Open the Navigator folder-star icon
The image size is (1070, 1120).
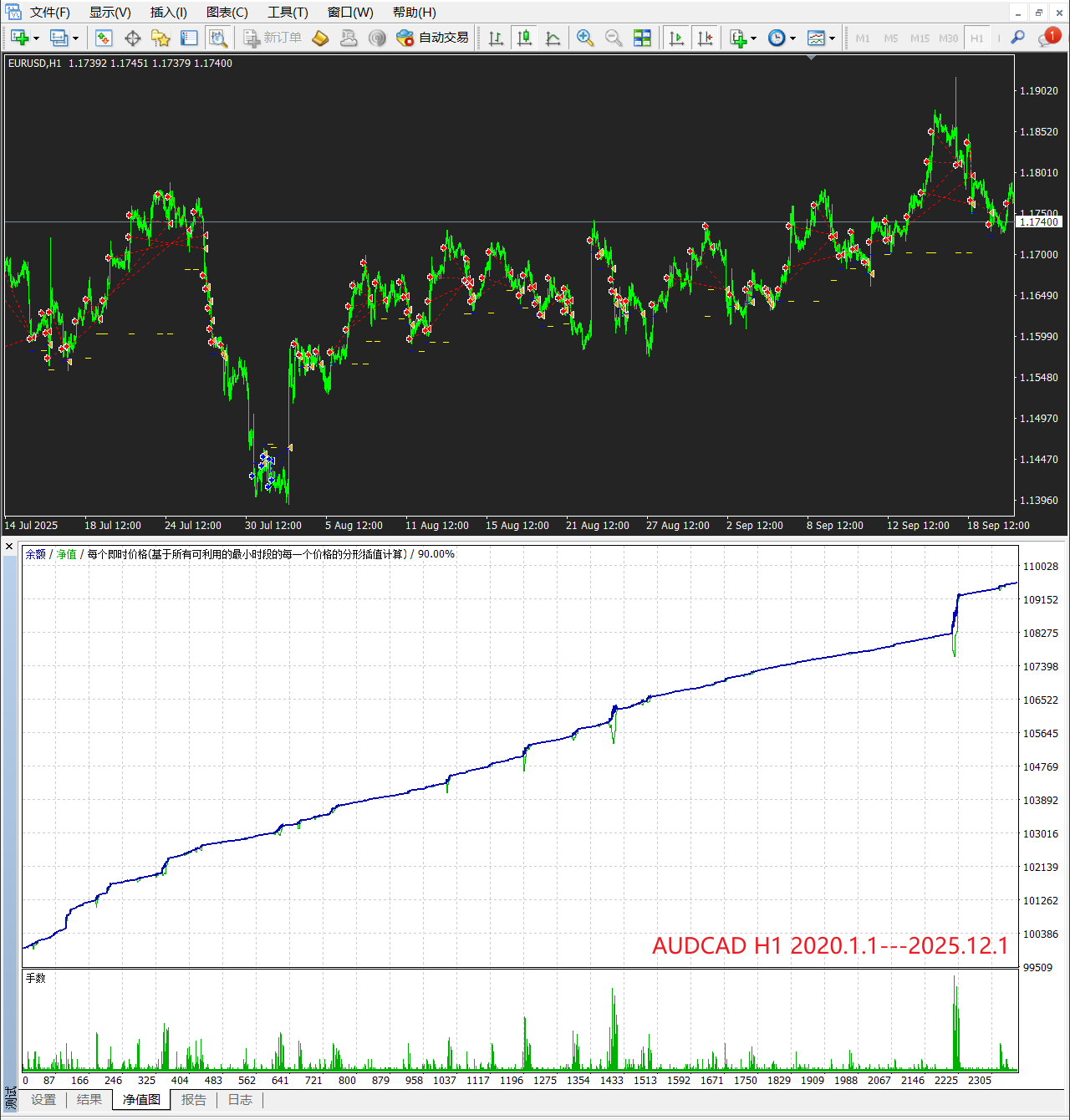(160, 38)
